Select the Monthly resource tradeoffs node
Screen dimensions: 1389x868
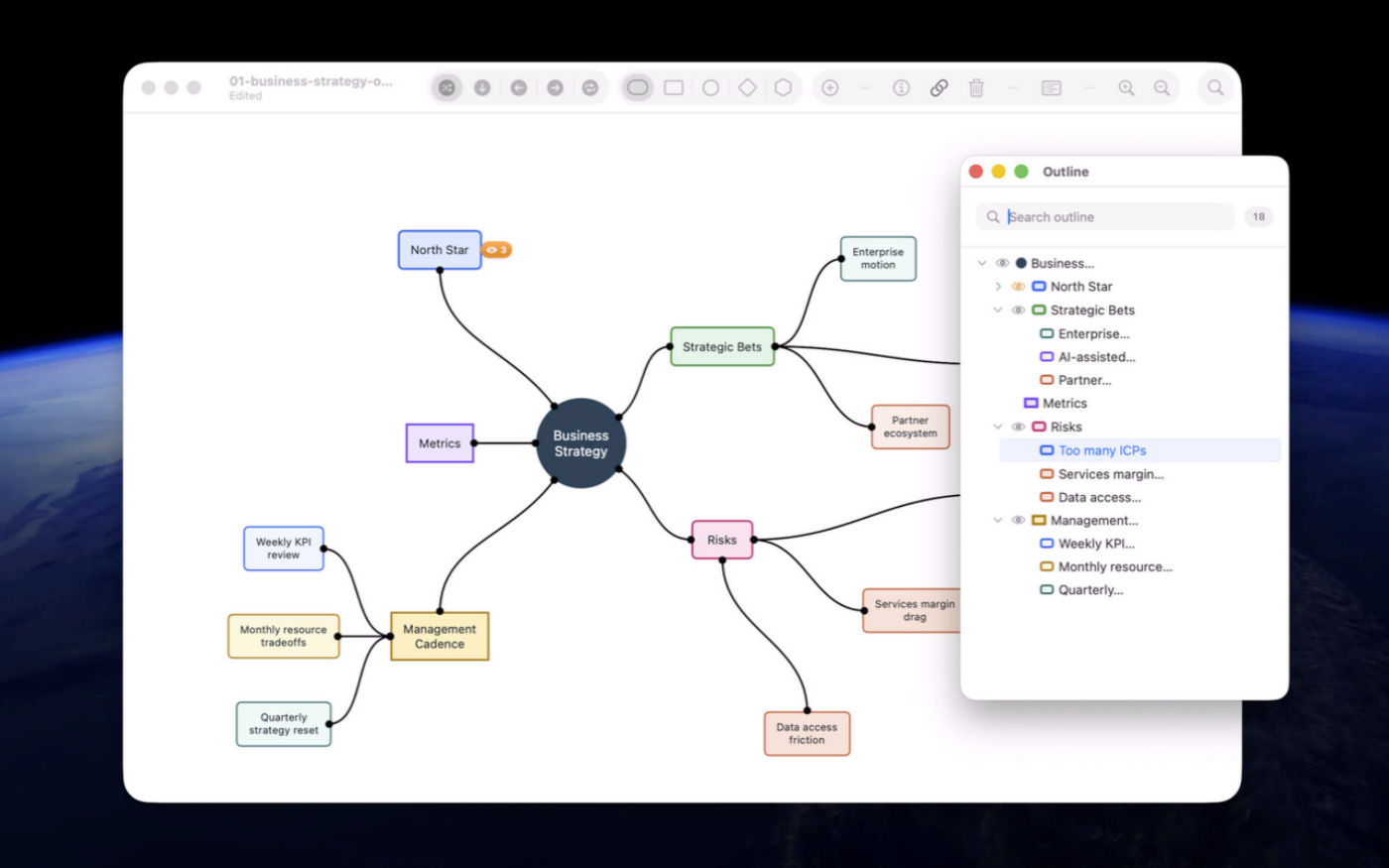[x=284, y=636]
